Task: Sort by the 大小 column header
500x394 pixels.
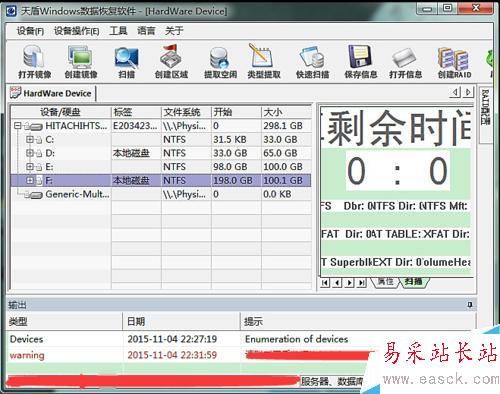Action: [x=286, y=112]
